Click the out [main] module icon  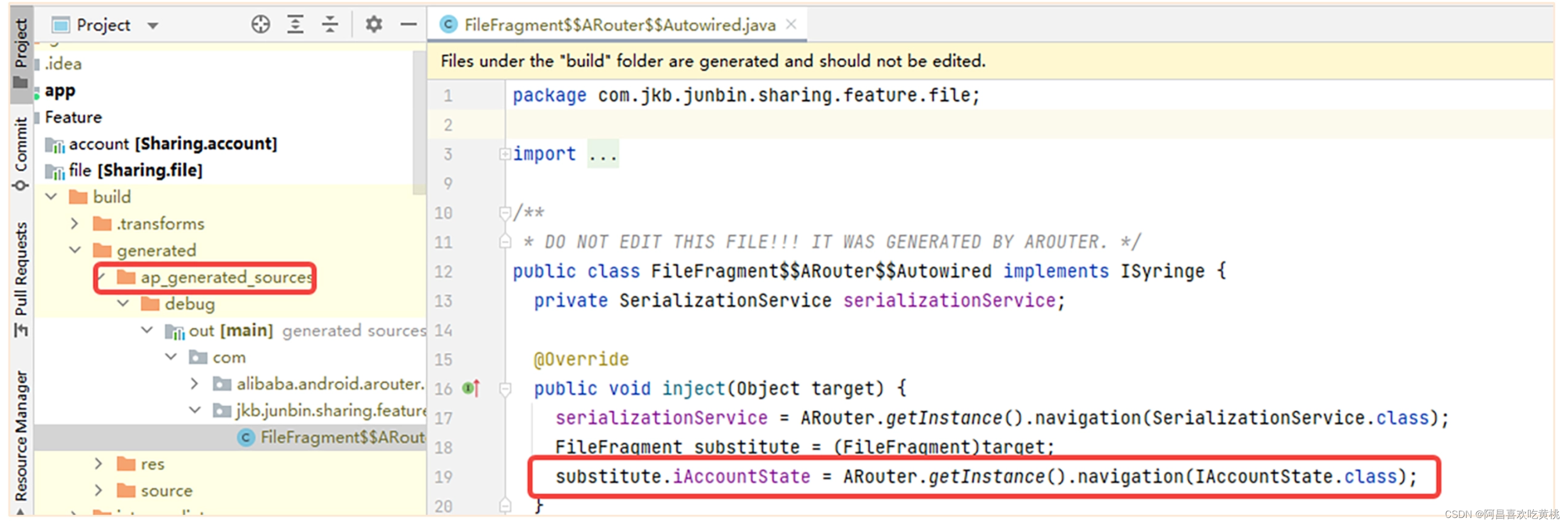[x=175, y=330]
